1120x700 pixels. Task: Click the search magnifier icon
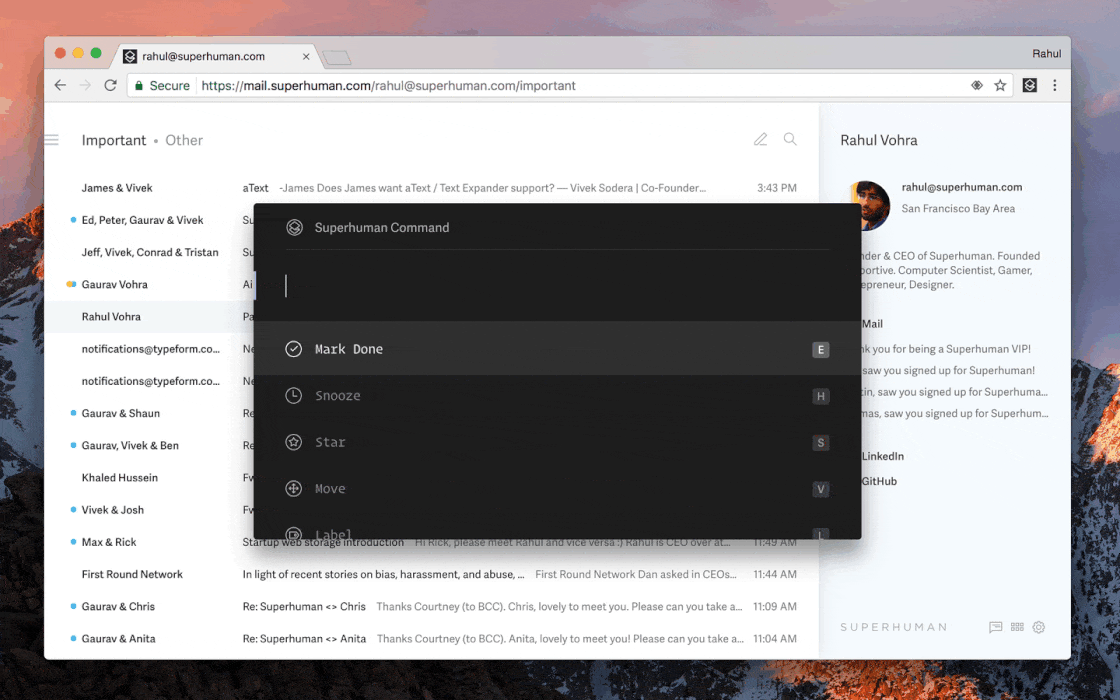point(790,139)
